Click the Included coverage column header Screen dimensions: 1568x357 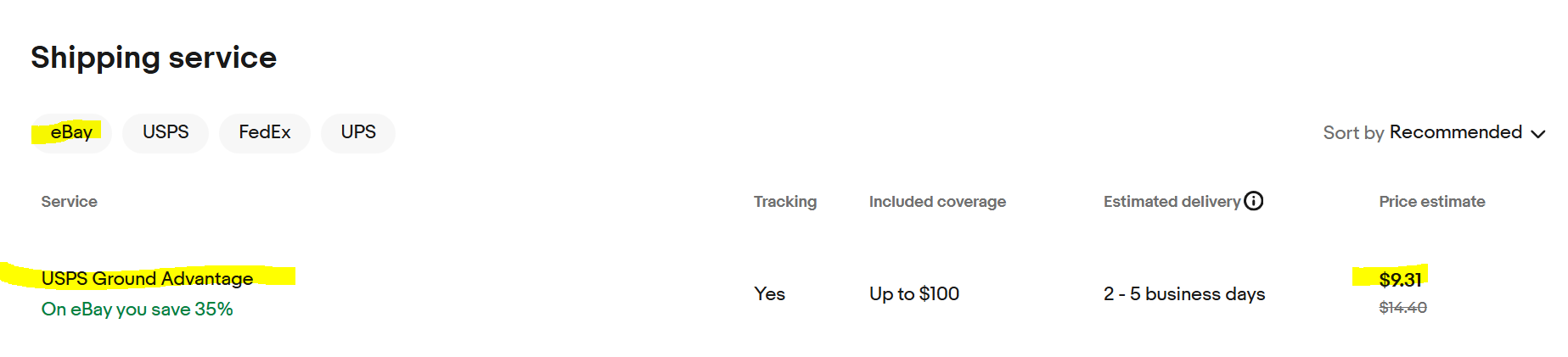point(937,202)
